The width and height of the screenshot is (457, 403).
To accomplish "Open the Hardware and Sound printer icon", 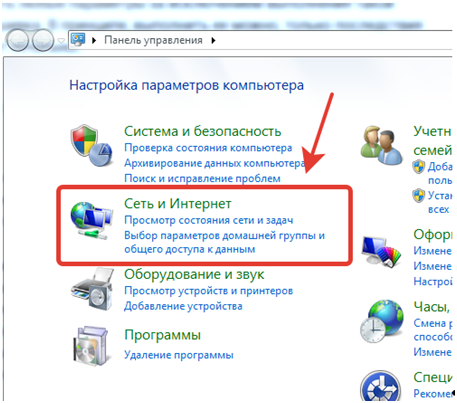I will click(92, 289).
